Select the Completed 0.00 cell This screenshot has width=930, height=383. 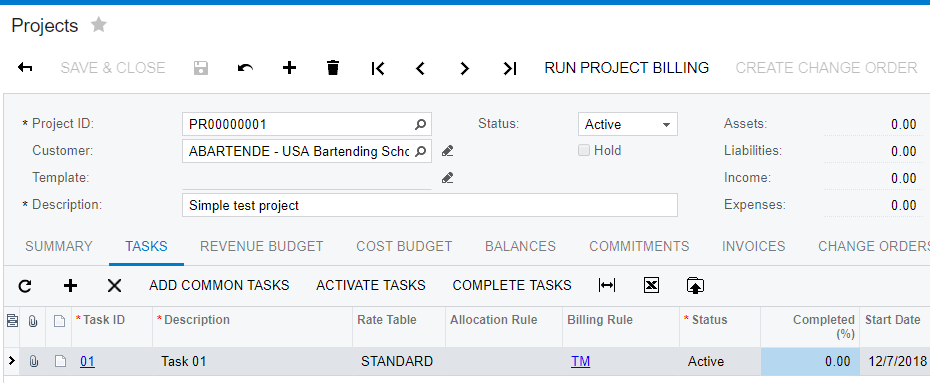(810, 361)
